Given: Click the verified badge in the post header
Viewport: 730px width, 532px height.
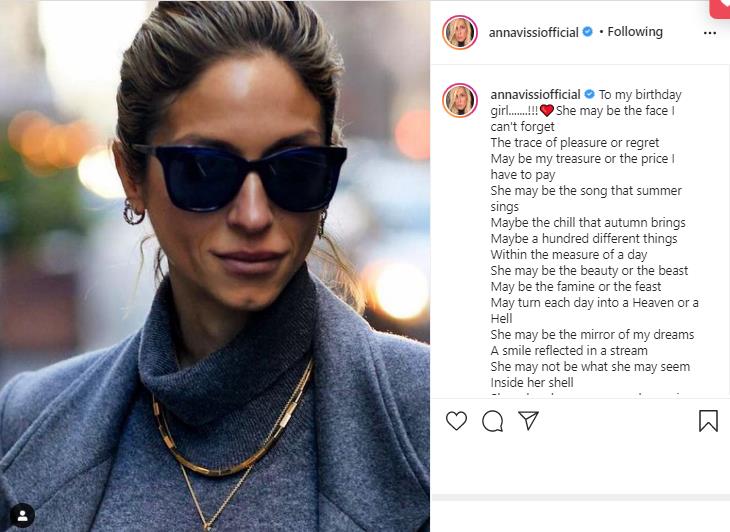Looking at the screenshot, I should click(588, 32).
